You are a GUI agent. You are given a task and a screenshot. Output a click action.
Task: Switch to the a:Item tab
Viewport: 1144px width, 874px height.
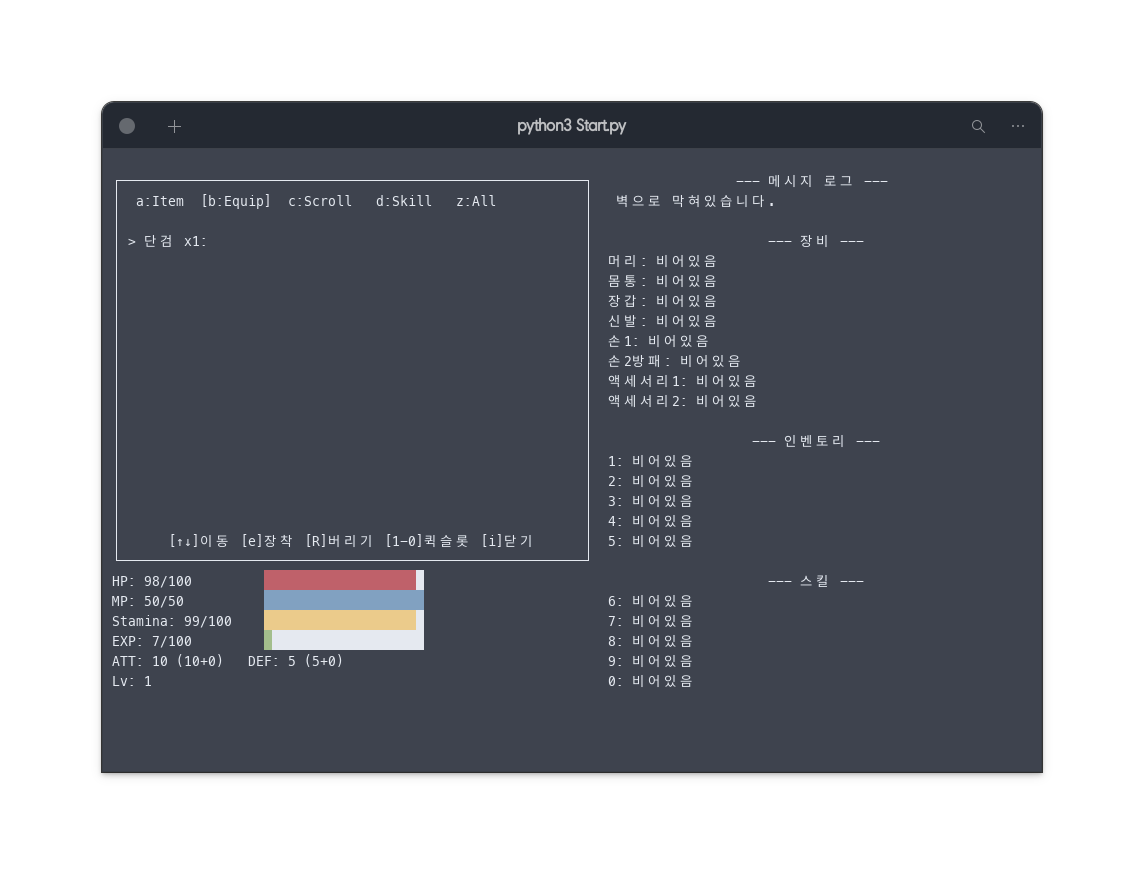(x=160, y=201)
